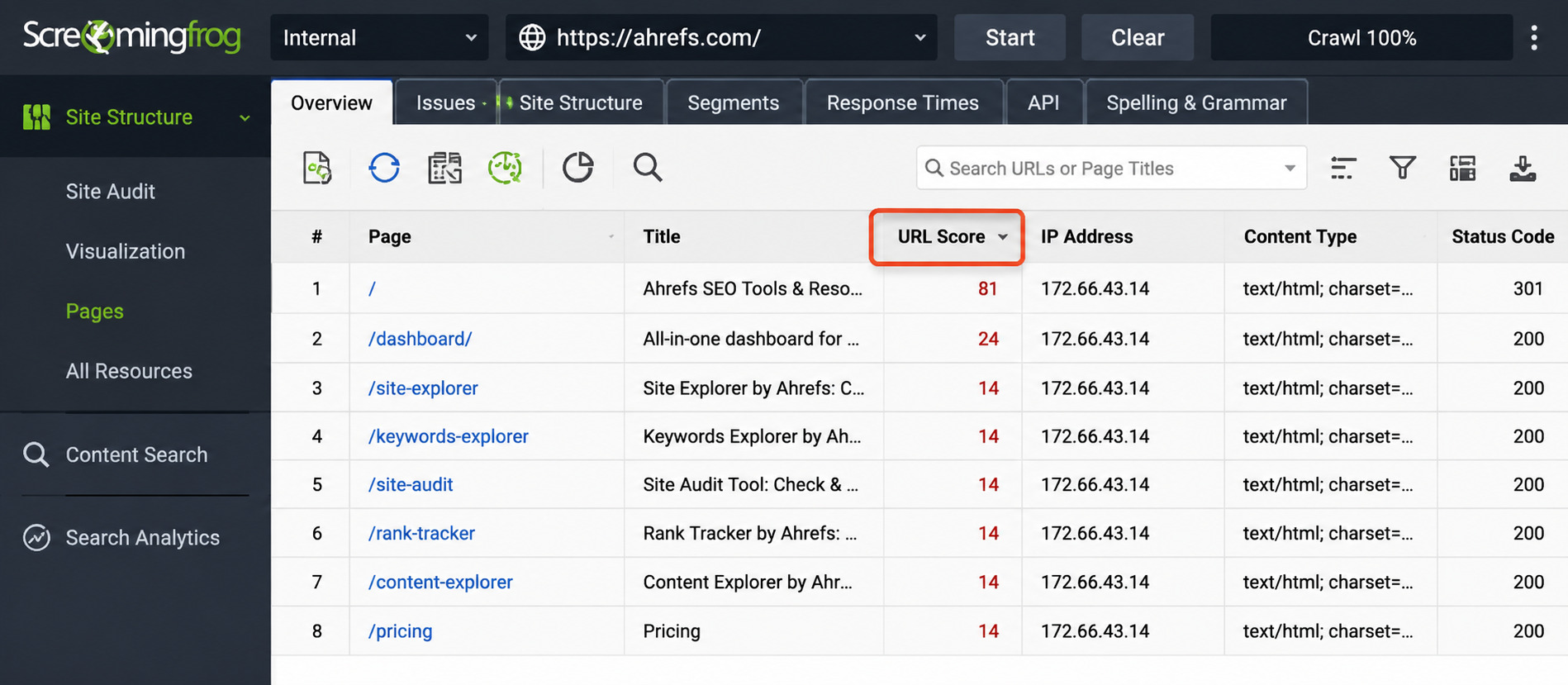
Task: Select Site Audit in the sidebar
Action: [x=111, y=192]
